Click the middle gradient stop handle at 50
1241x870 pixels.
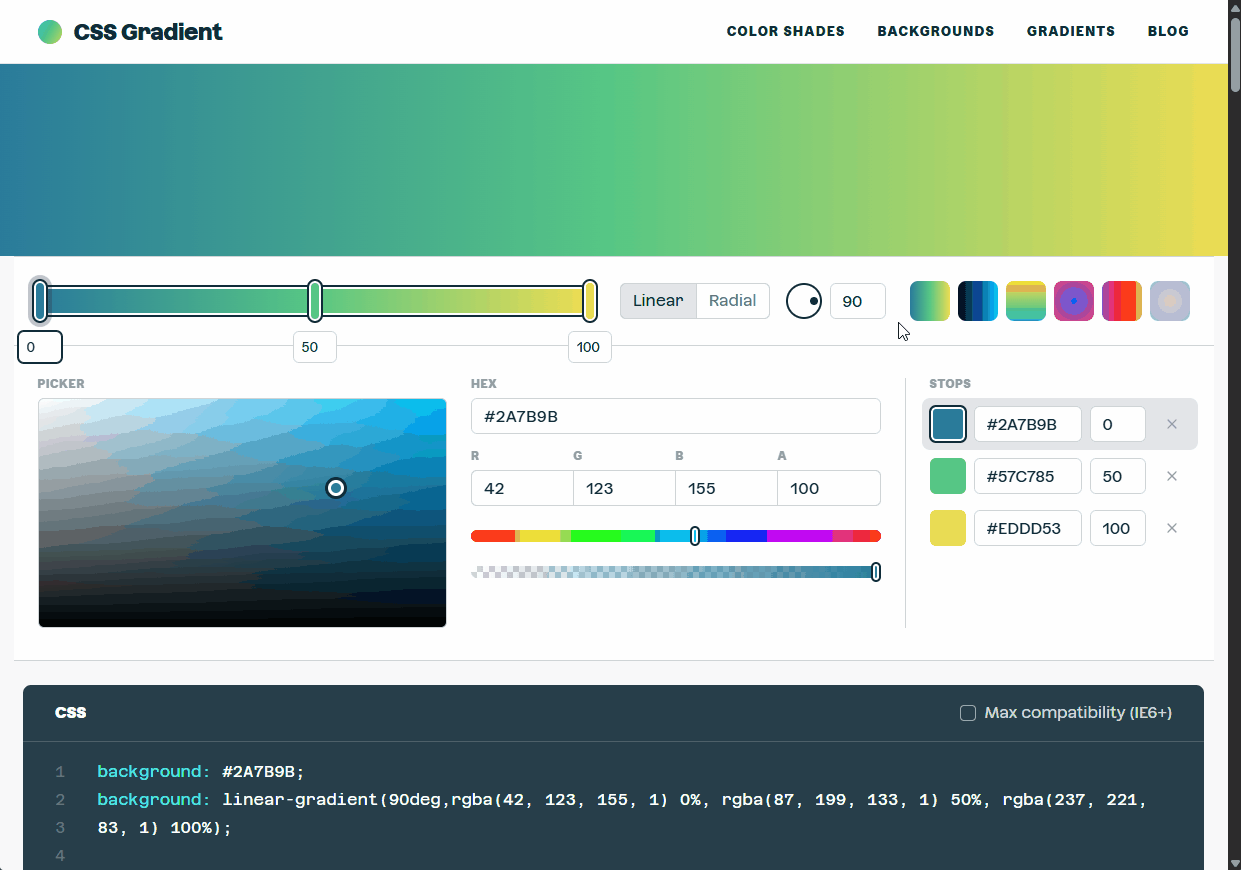click(315, 301)
